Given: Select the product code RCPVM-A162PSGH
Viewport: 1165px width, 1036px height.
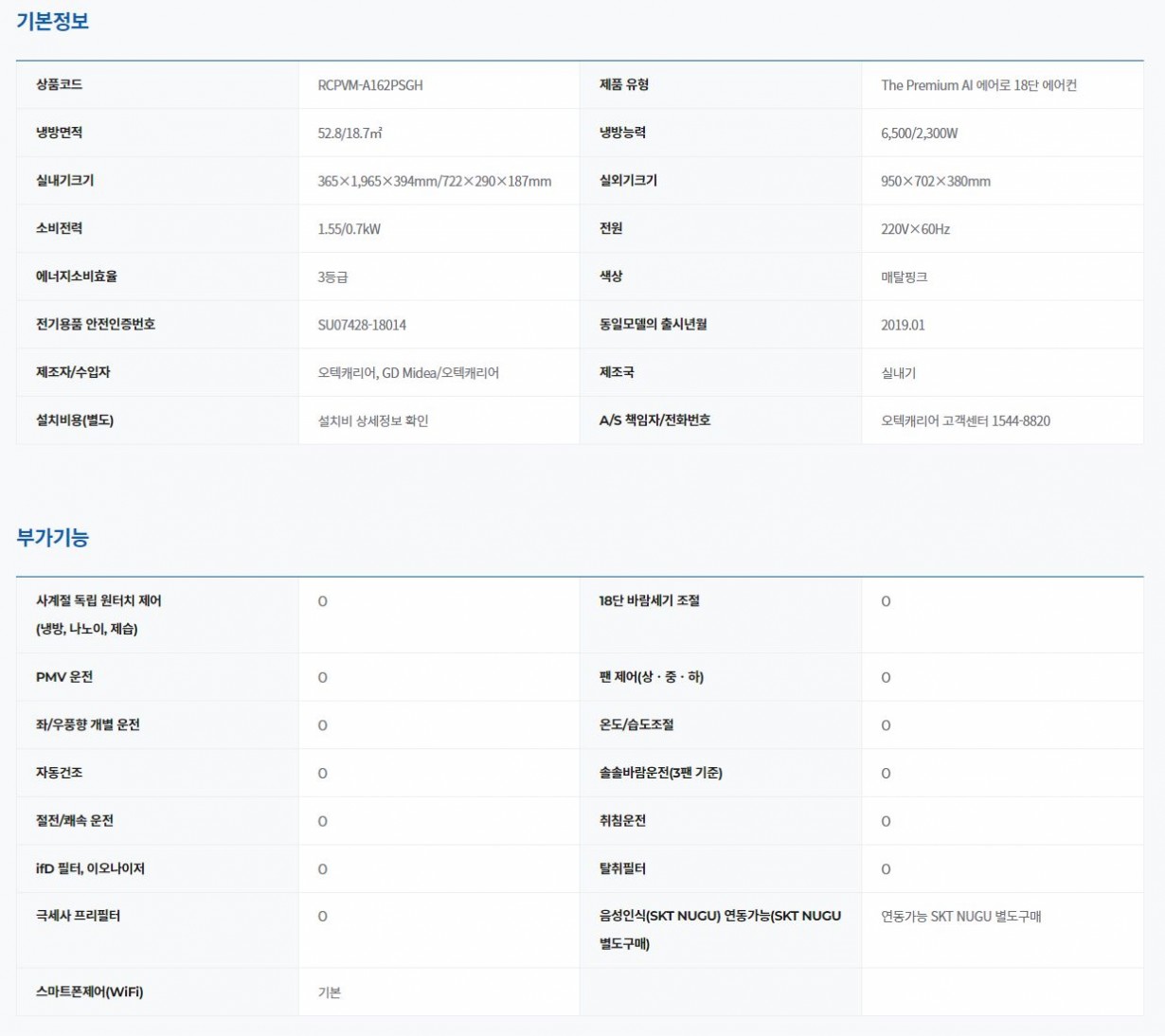Looking at the screenshot, I should (x=370, y=85).
